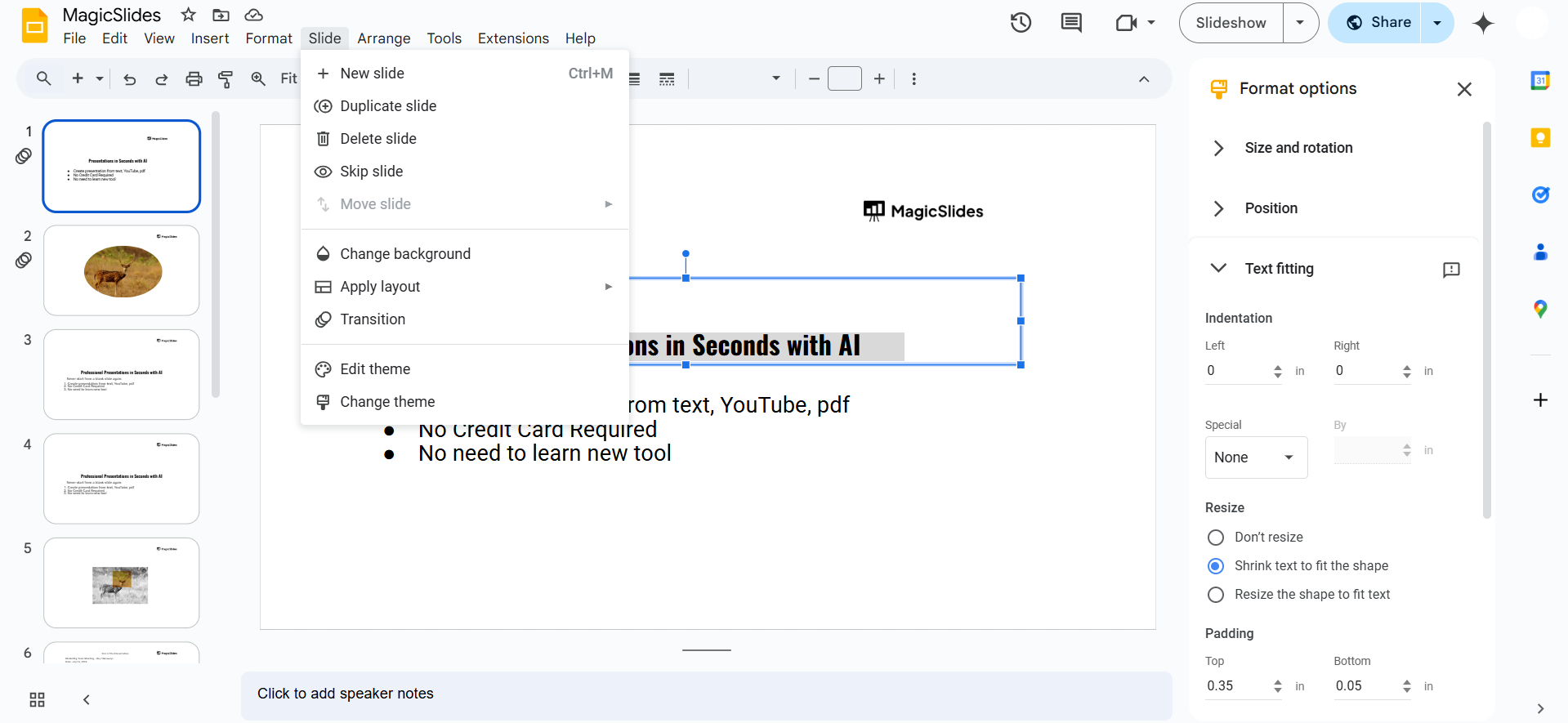The image size is (1568, 723).
Task: Click the Share button
Action: pyautogui.click(x=1377, y=23)
